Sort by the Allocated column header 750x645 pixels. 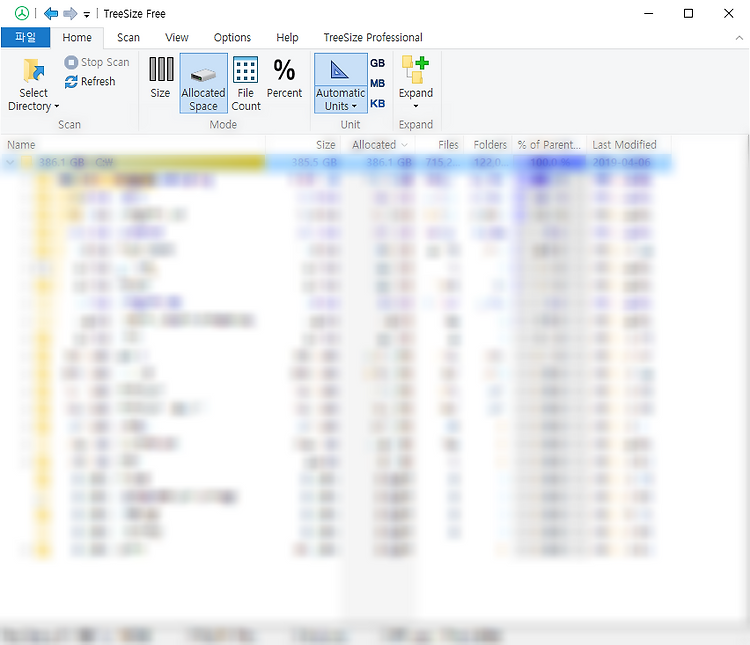(x=378, y=145)
